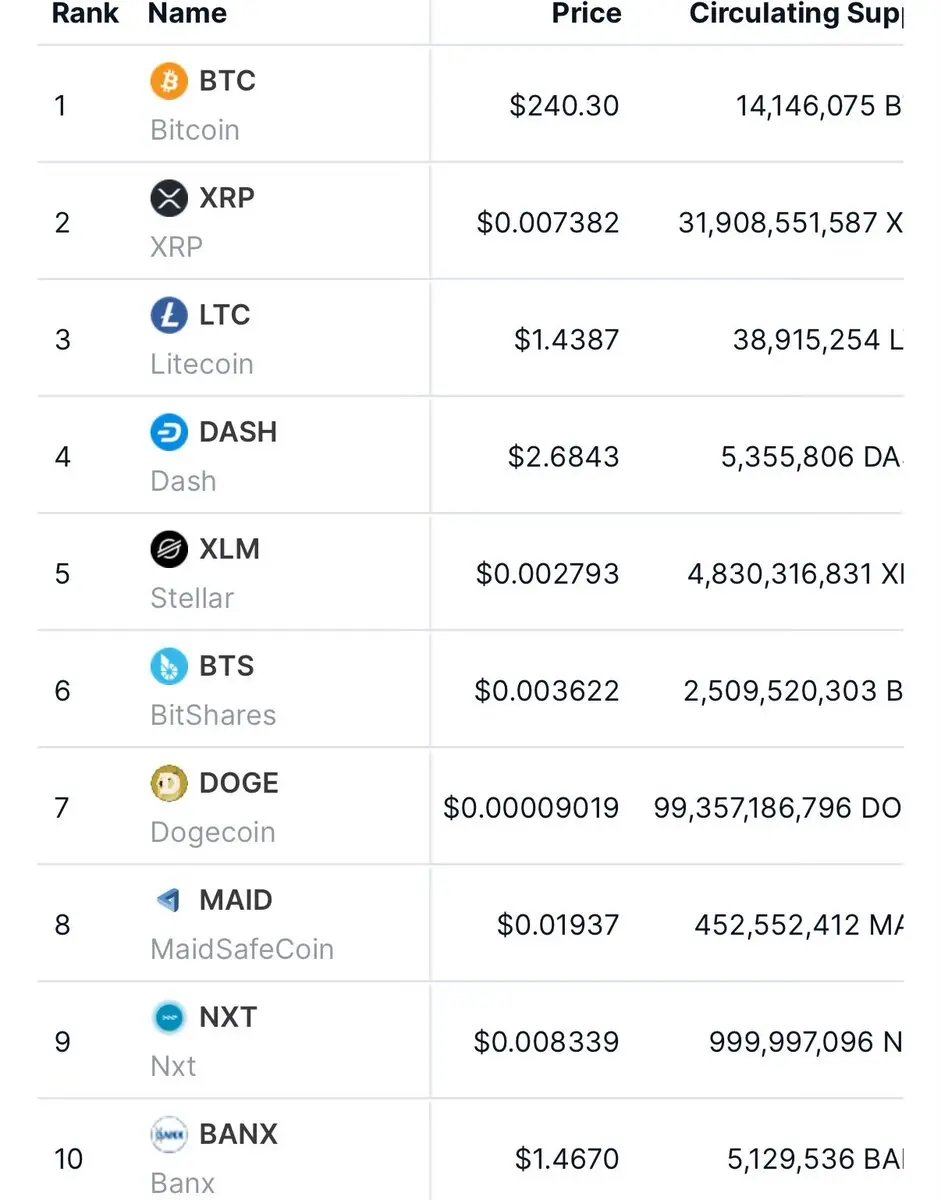The image size is (941, 1200).
Task: Click the Nxt round logo icon
Action: pyautogui.click(x=169, y=1017)
